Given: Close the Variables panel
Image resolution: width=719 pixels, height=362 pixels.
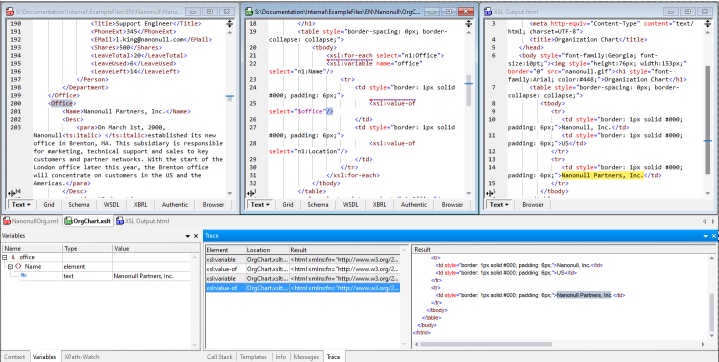Looking at the screenshot, I should [196, 236].
